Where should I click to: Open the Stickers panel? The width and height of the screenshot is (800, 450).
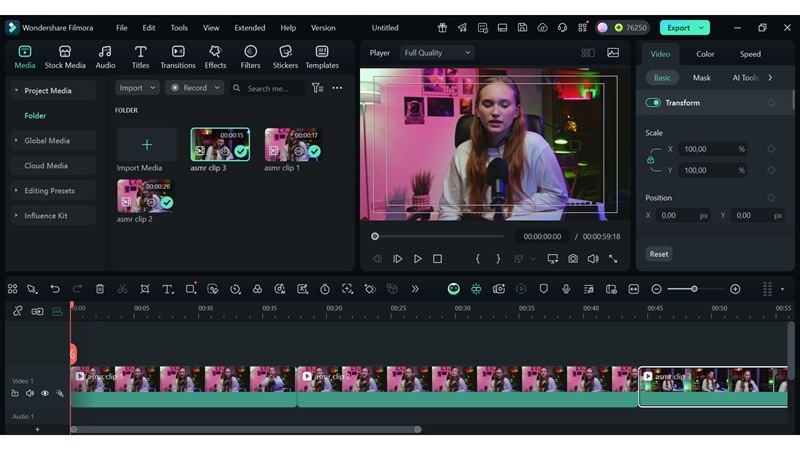(x=285, y=57)
